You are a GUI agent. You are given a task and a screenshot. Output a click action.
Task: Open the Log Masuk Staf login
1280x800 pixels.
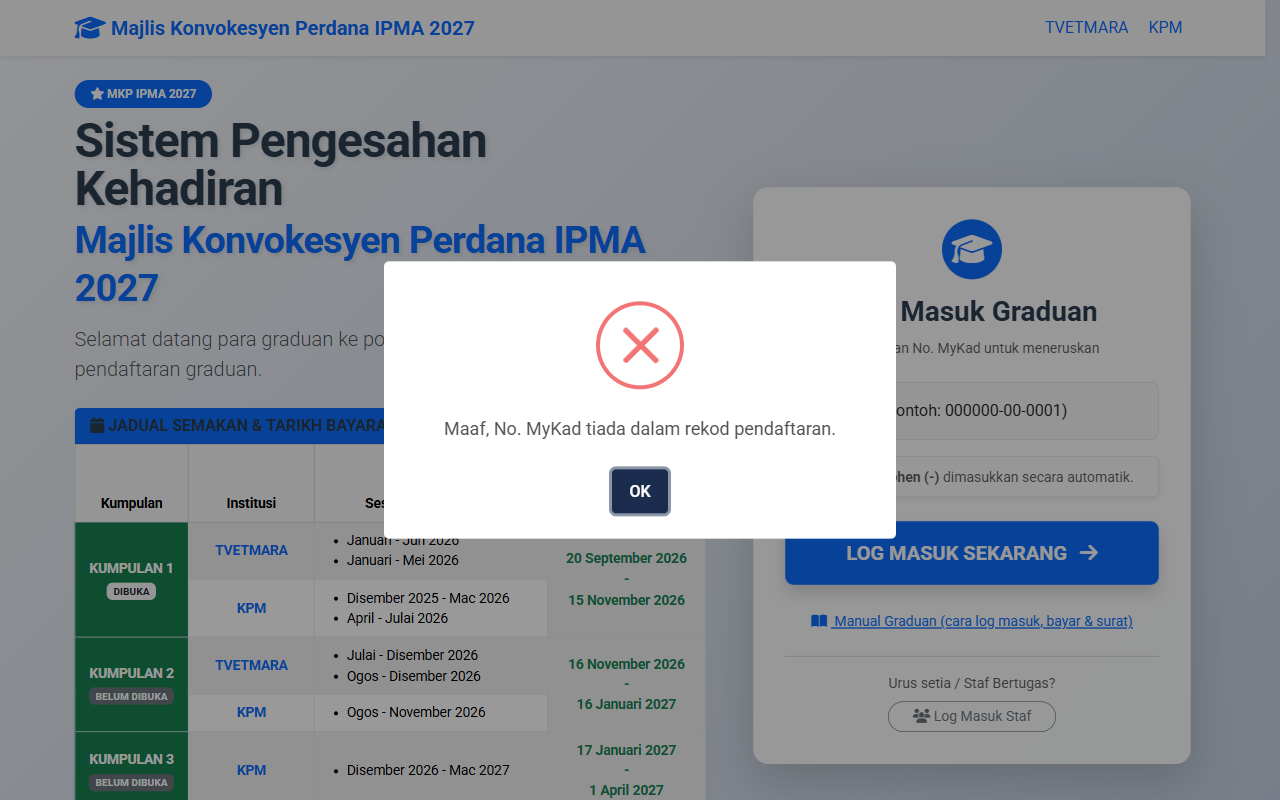pyautogui.click(x=972, y=716)
